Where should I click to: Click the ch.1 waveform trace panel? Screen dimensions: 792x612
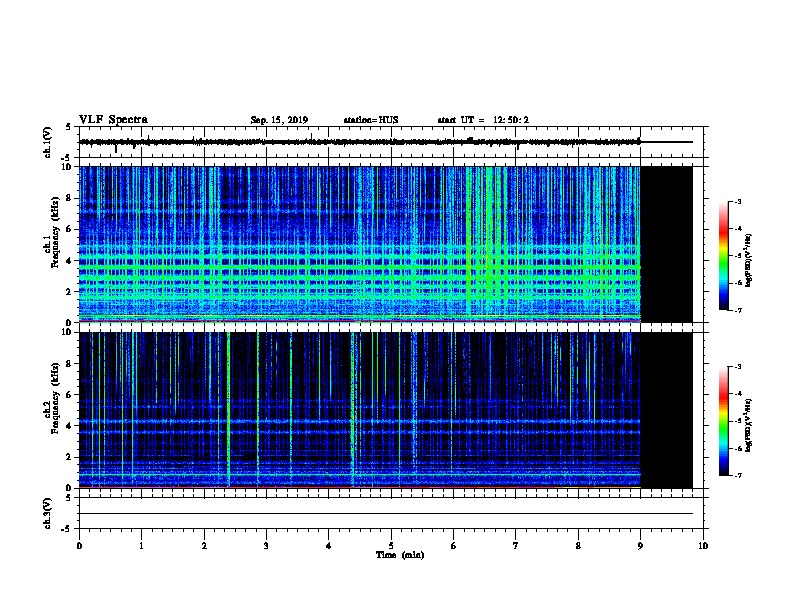tap(391, 142)
